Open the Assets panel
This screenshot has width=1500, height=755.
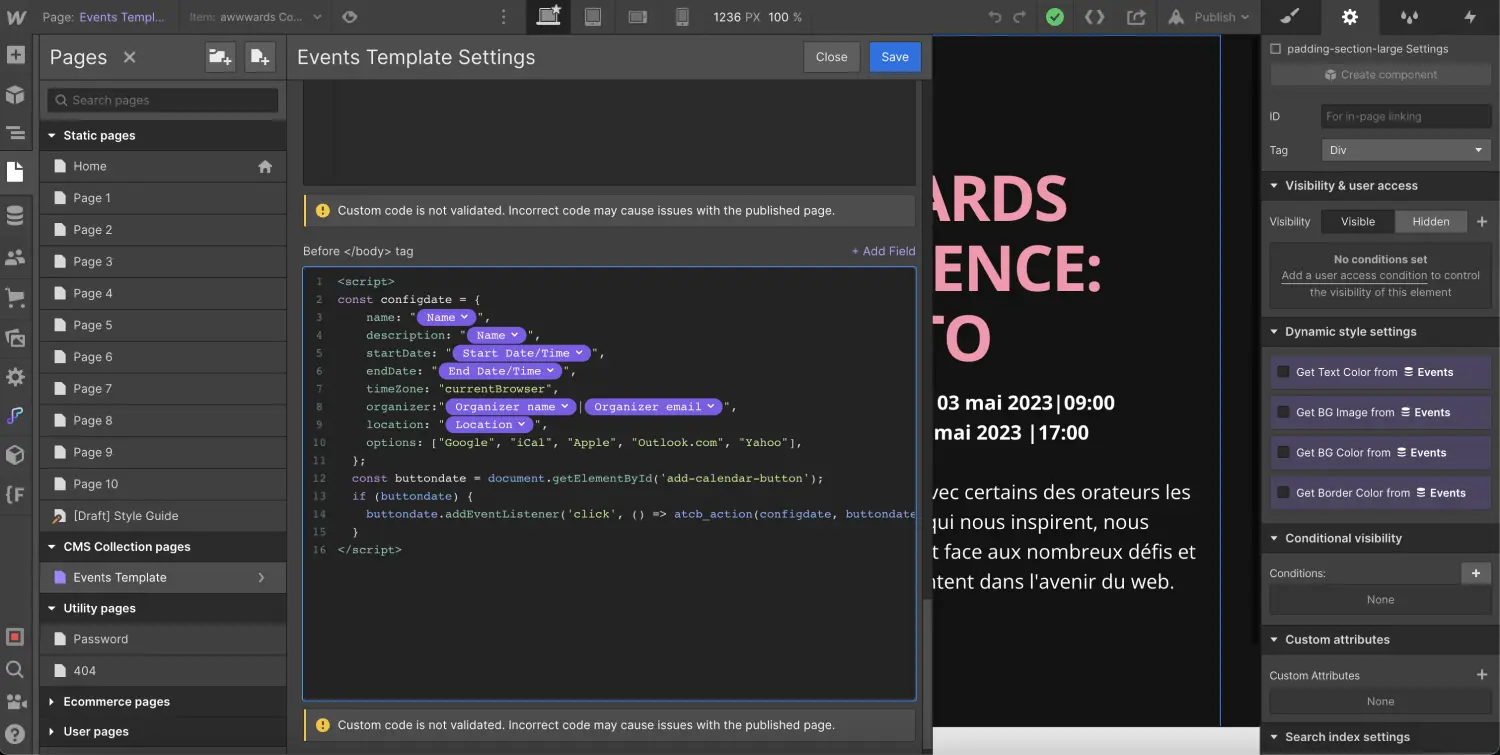(x=15, y=338)
